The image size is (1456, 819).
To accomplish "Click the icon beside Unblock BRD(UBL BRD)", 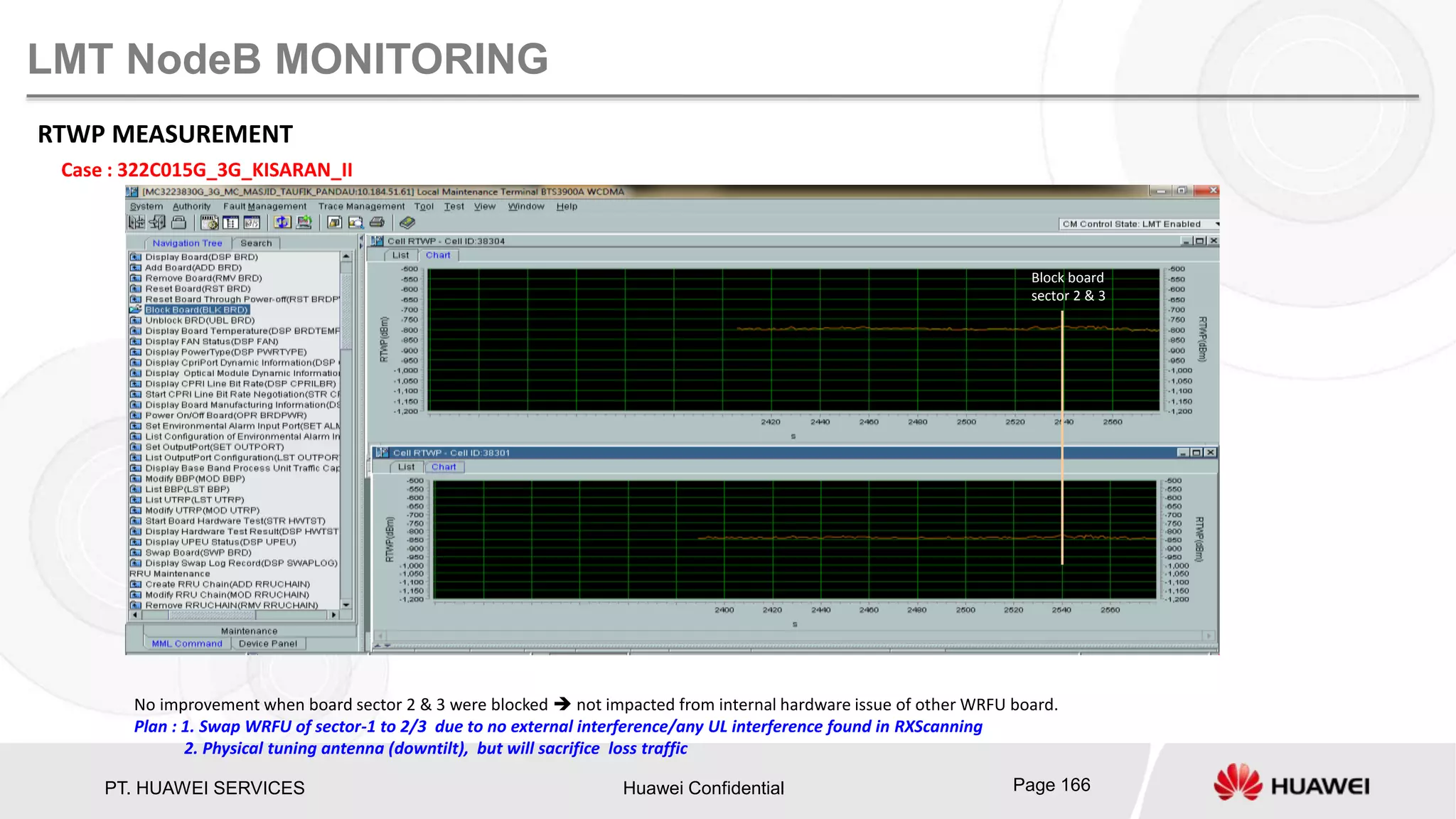I will [x=136, y=321].
